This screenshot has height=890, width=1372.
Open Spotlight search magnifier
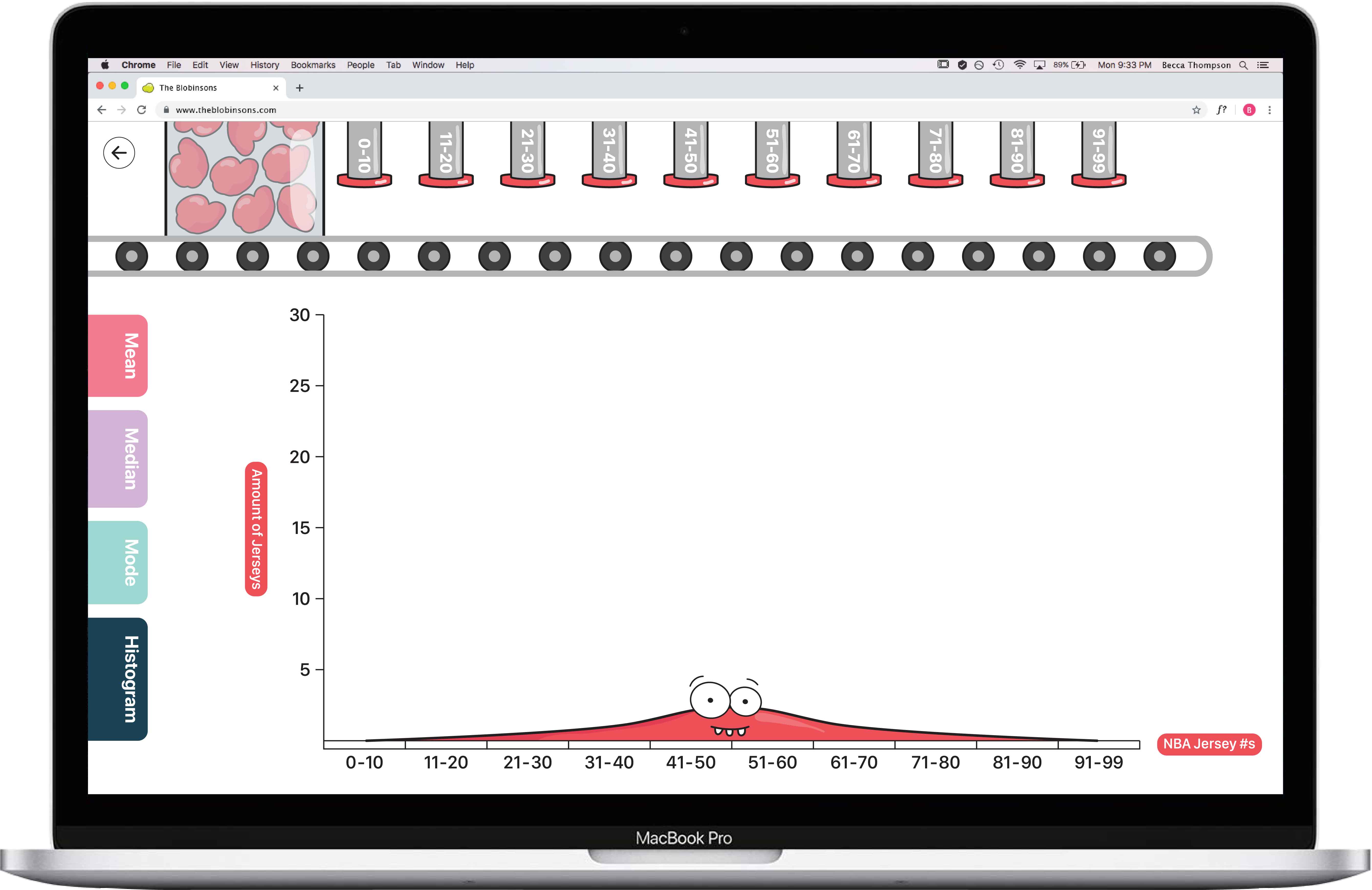coord(1244,65)
